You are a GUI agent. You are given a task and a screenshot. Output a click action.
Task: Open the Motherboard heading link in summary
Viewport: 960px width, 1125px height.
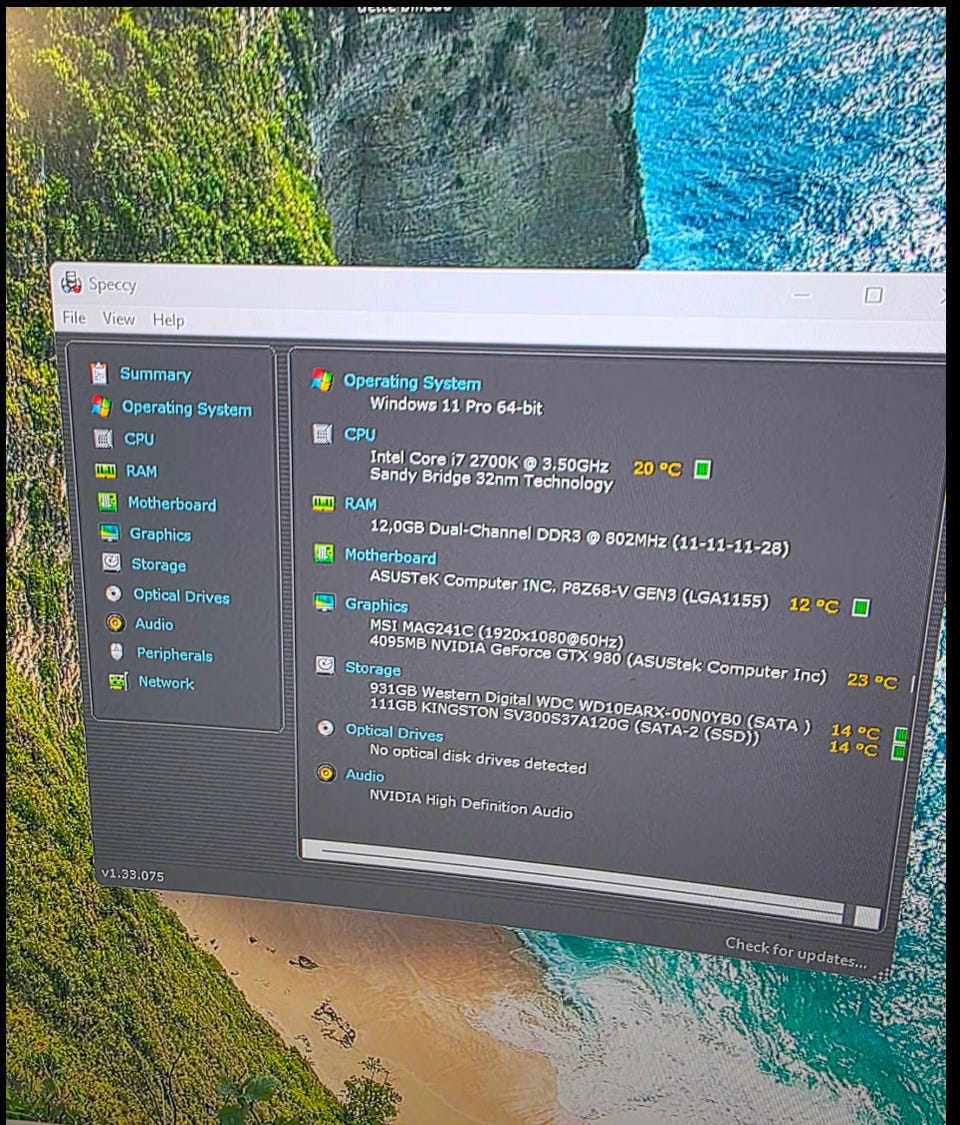(390, 556)
